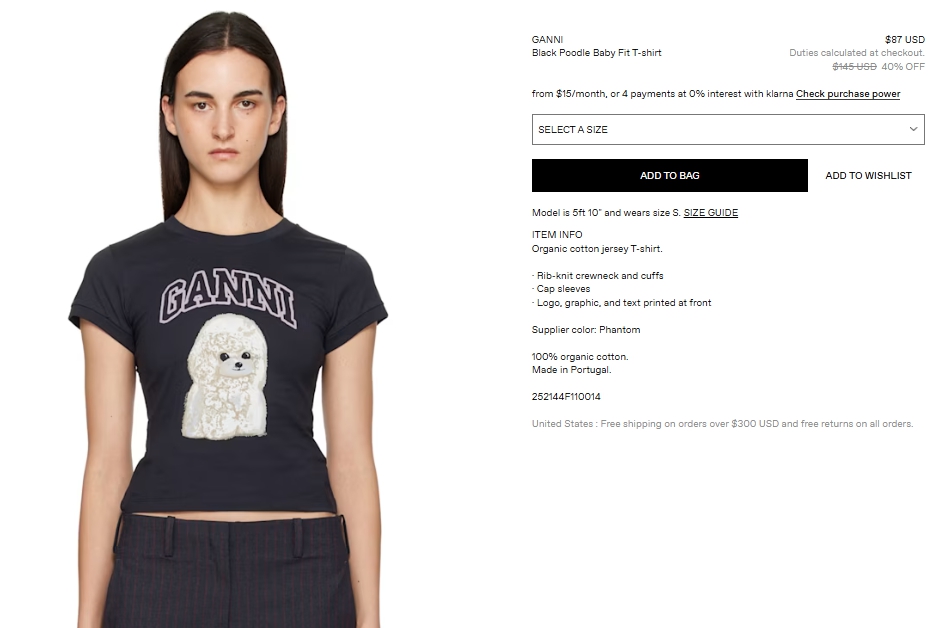
Task: Click the poodle graphic on the shirt
Action: (x=225, y=377)
